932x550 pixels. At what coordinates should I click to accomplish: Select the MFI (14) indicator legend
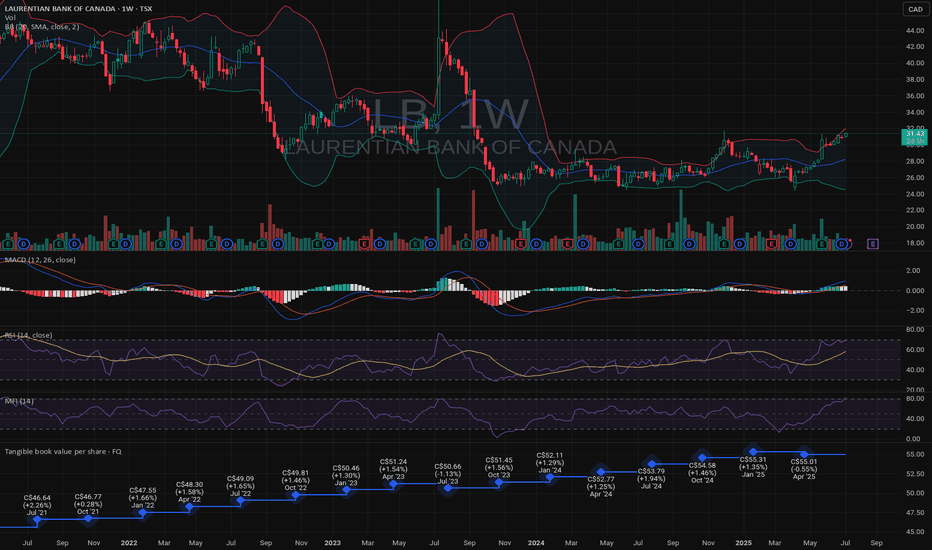19,401
